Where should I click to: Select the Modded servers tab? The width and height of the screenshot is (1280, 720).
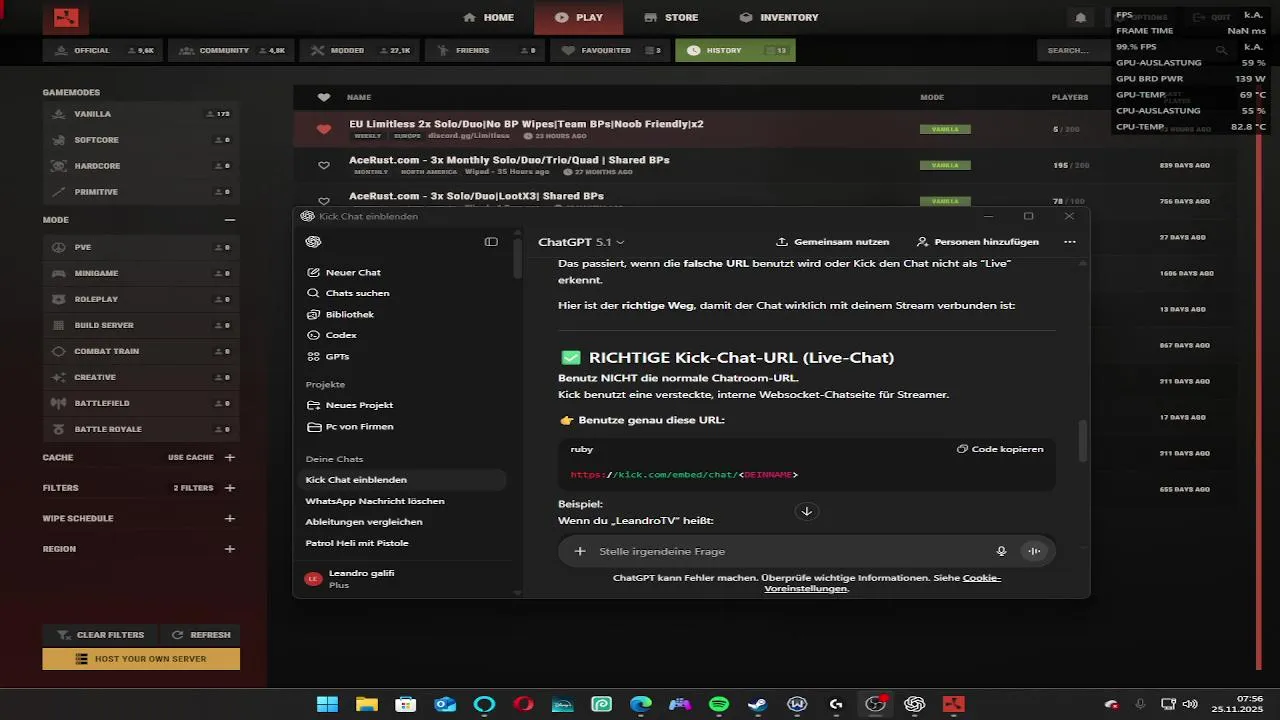coord(360,50)
